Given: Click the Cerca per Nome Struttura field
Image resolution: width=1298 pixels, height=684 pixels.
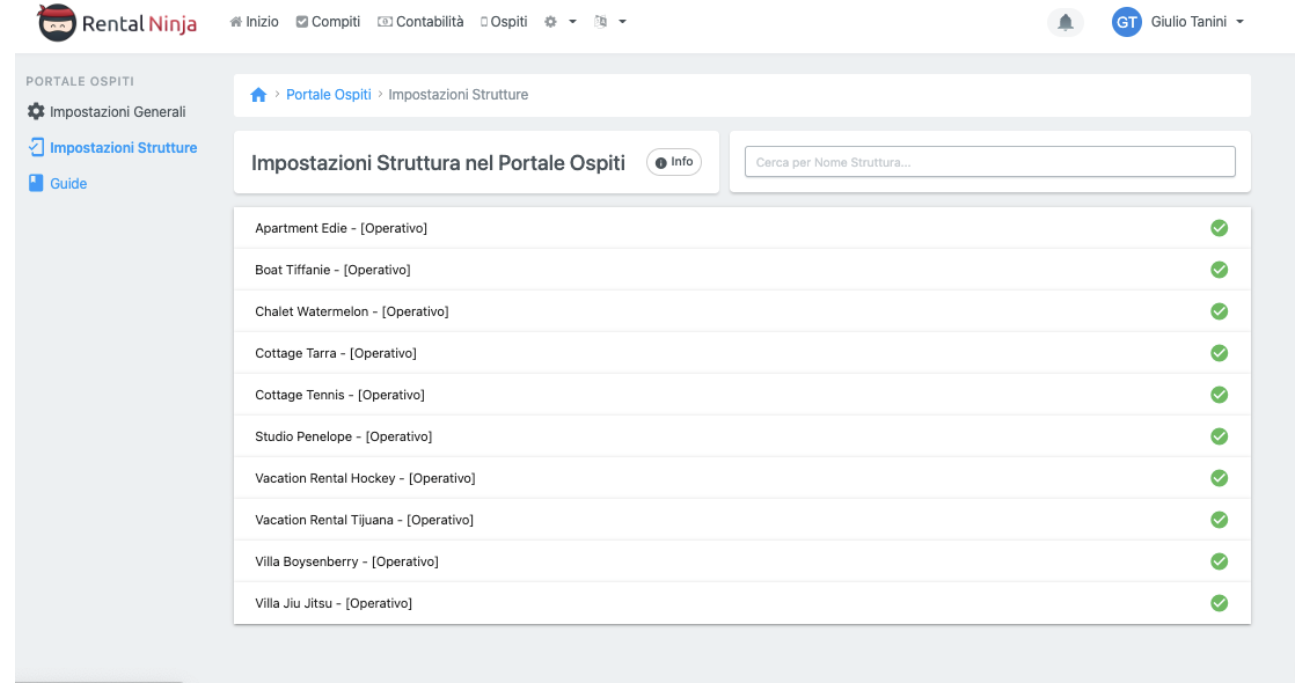Looking at the screenshot, I should pos(989,162).
